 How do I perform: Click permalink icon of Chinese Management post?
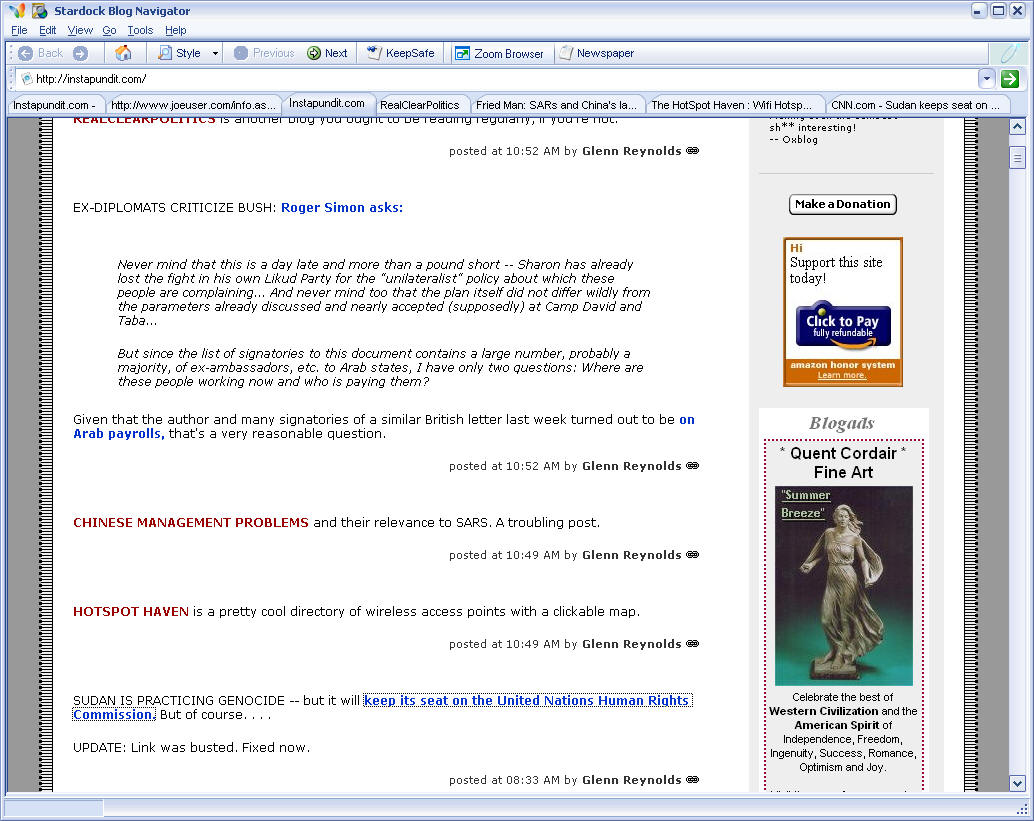pyautogui.click(x=692, y=555)
